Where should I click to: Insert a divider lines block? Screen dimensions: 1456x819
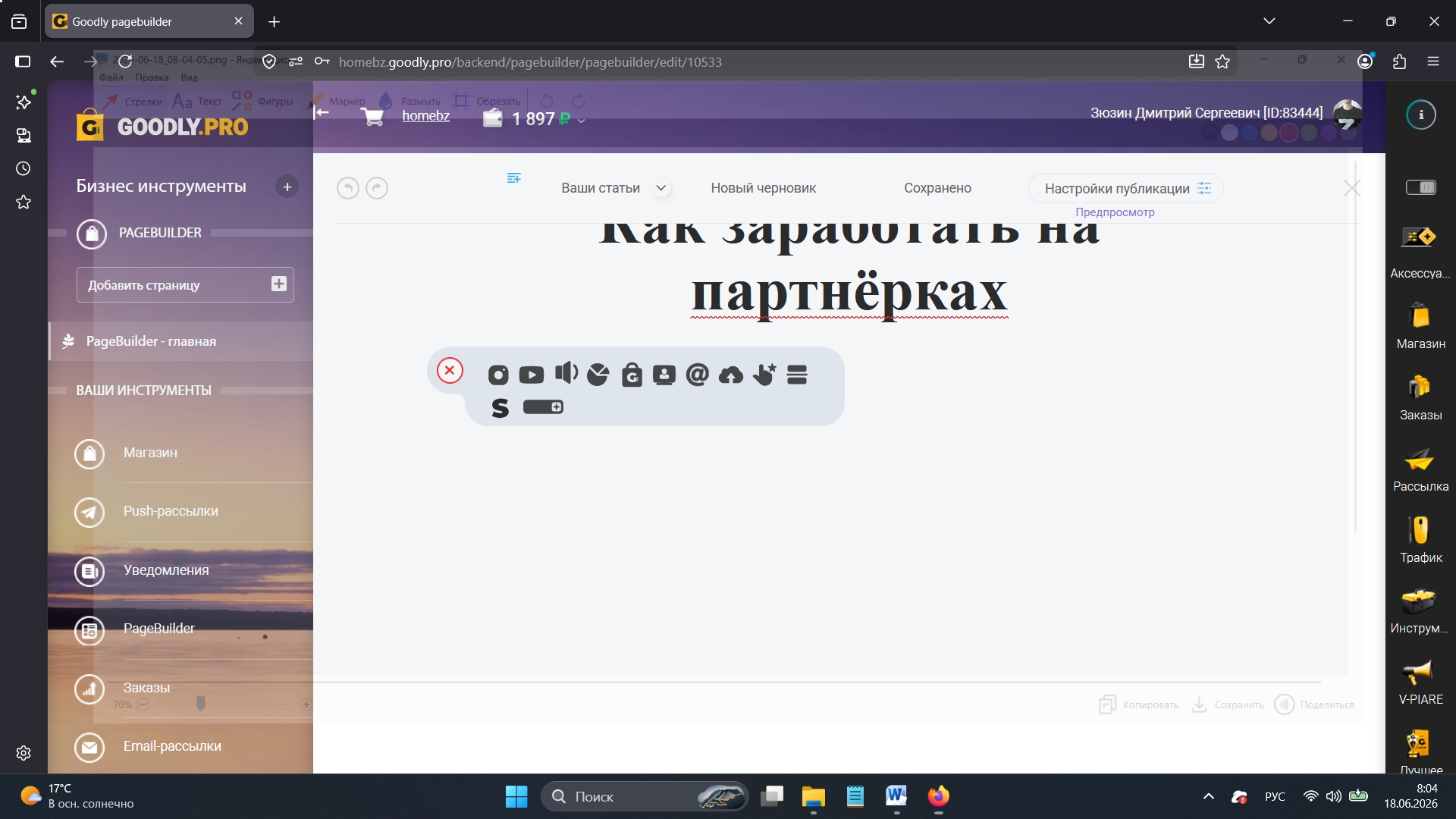[797, 375]
